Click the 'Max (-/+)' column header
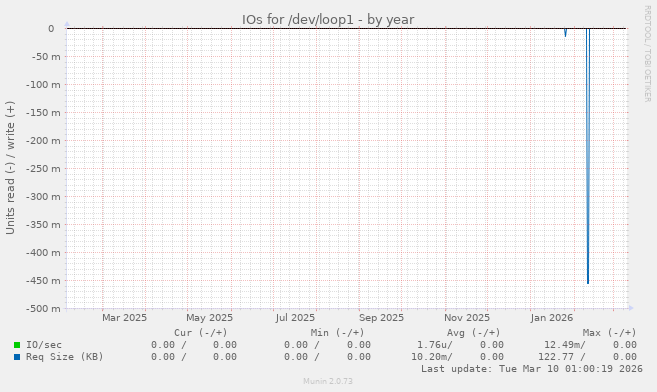The image size is (657, 392). point(610,333)
